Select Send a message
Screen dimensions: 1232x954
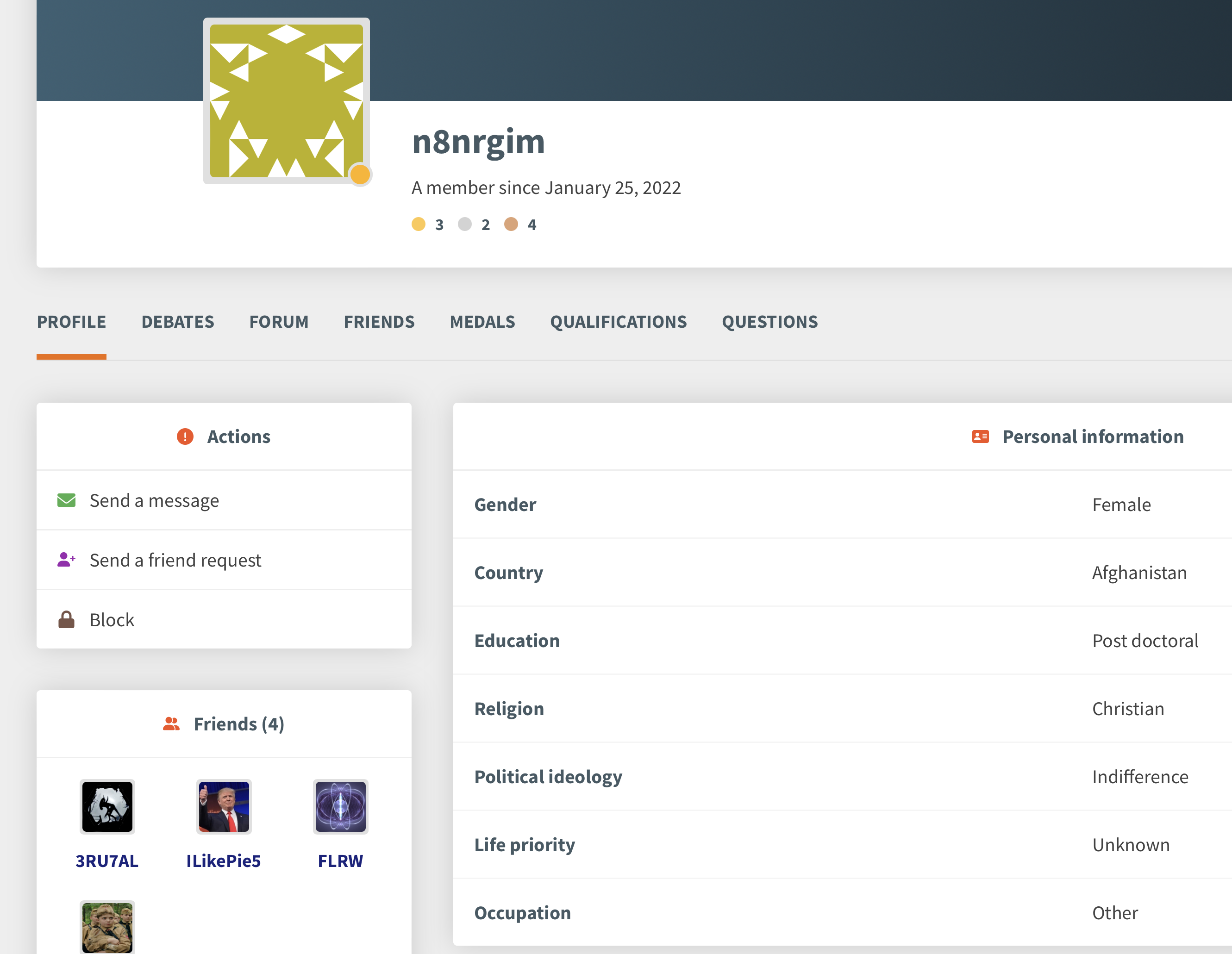[x=154, y=501]
